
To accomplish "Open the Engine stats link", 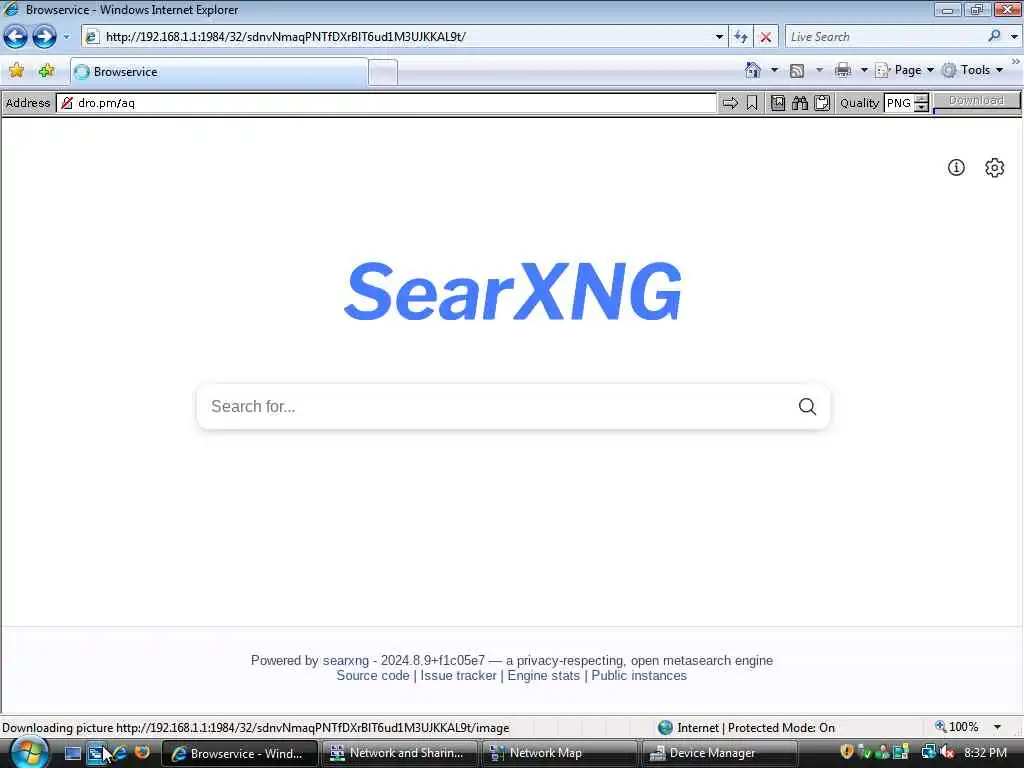I will tap(543, 675).
